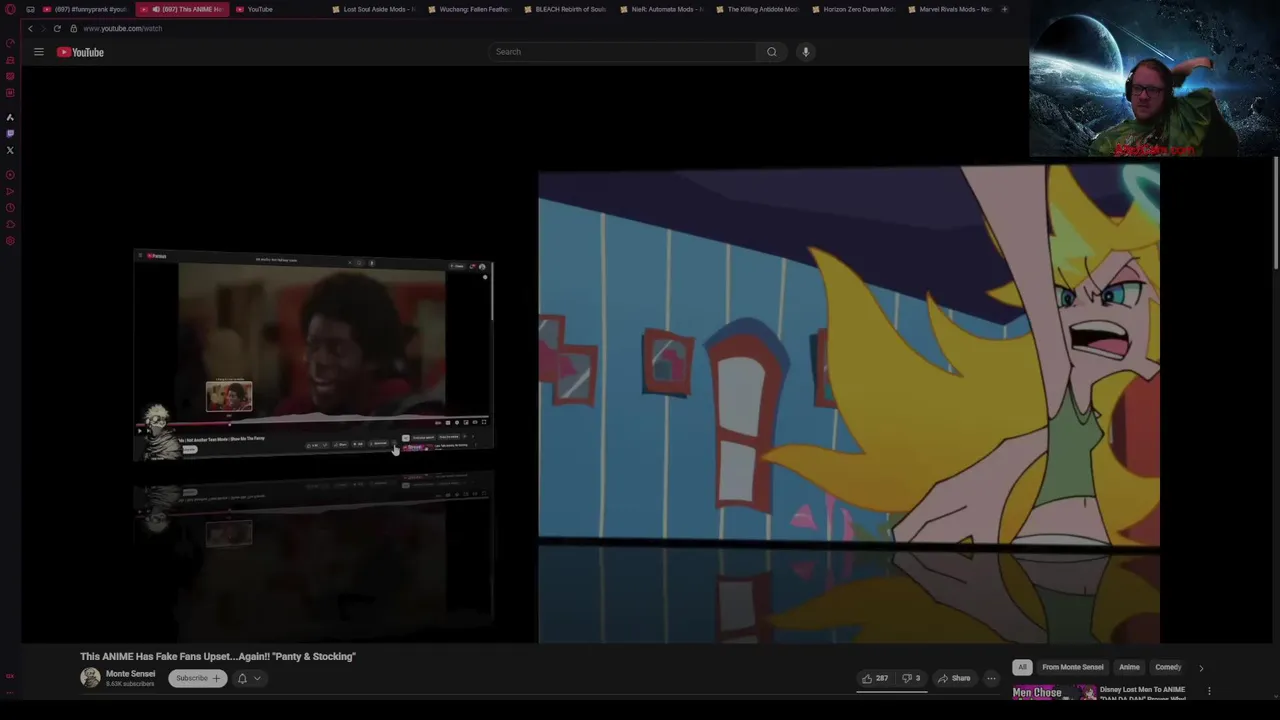Open X (Twitter) panel in sidebar
This screenshot has width=1280, height=720.
point(10,150)
